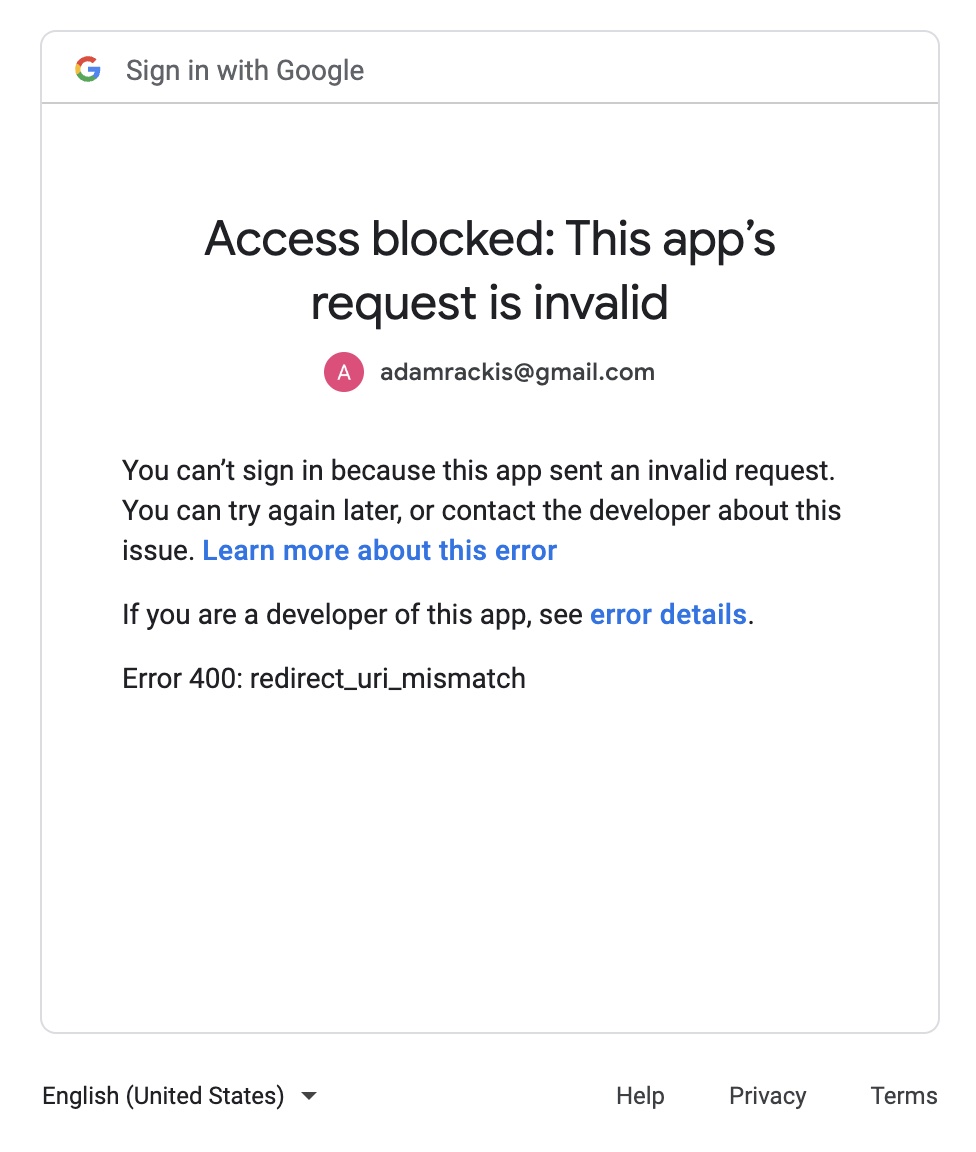Screen dimensions: 976x1152
Task: Open "Learn more about this error" link
Action: click(379, 550)
